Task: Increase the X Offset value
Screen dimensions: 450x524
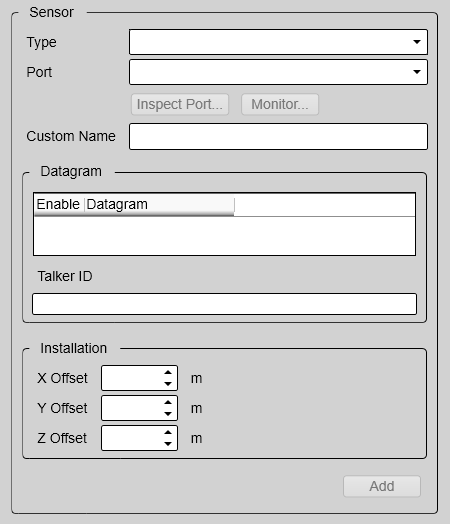Action: coord(168,373)
